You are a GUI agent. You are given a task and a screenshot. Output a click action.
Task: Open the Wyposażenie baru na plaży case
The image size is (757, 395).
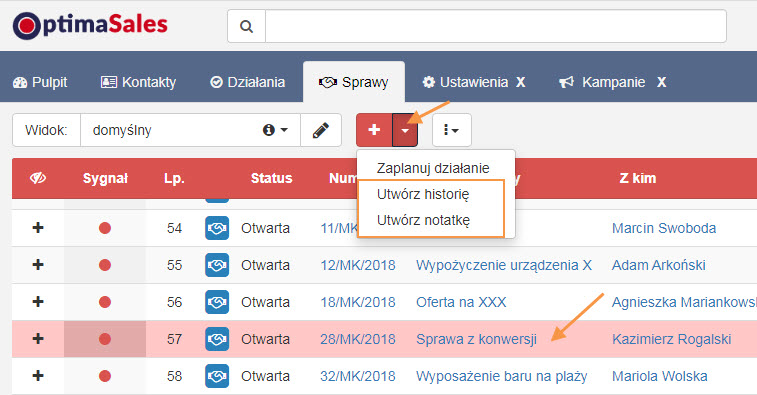coord(502,377)
